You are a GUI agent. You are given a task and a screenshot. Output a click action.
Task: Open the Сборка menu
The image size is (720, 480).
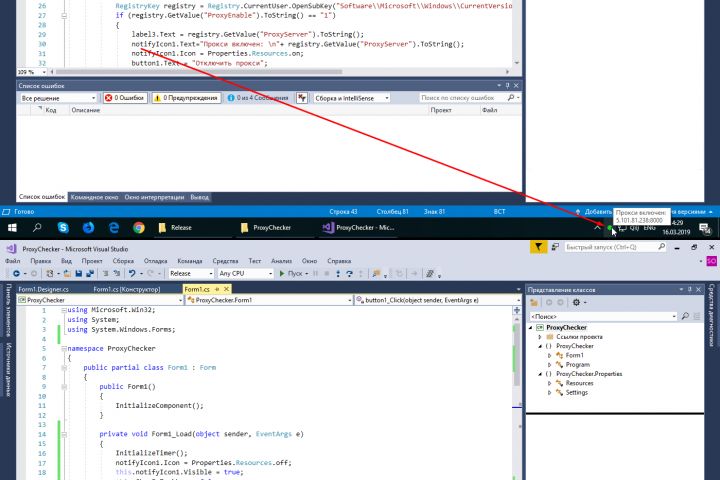(x=123, y=261)
